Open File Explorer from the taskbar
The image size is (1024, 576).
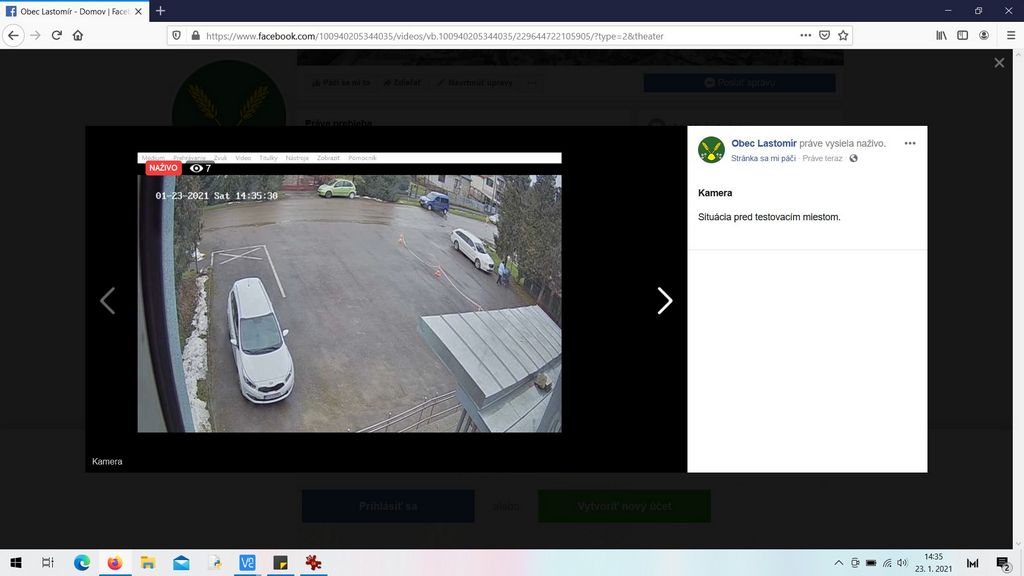[148, 562]
